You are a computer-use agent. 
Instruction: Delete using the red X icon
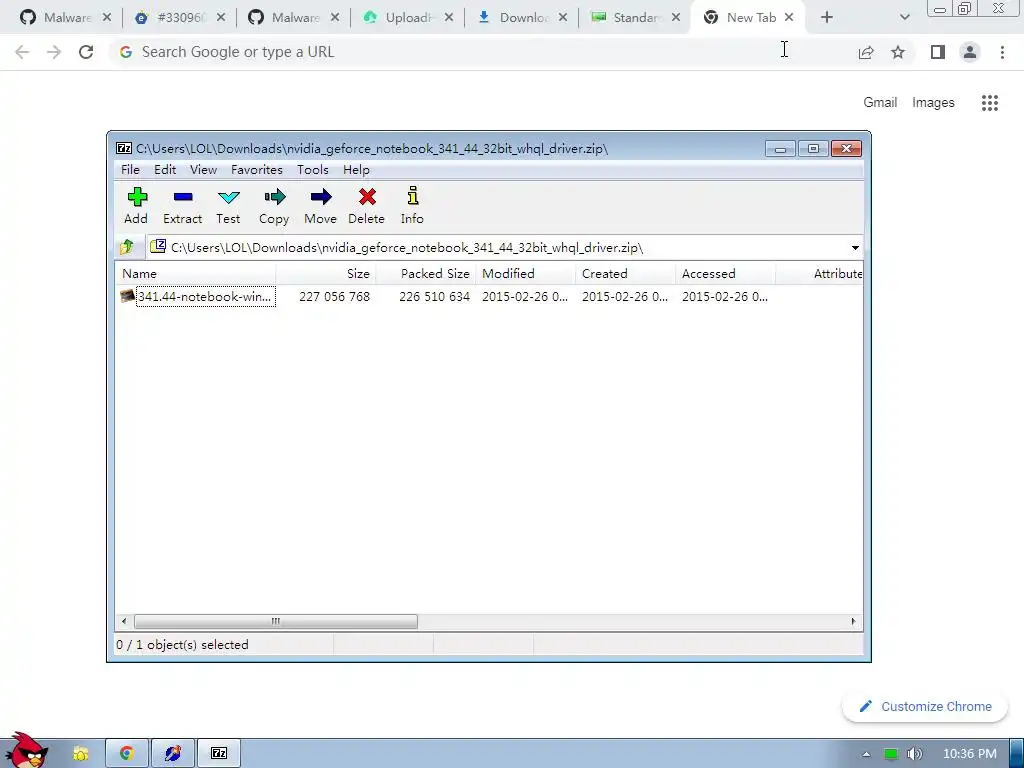tap(367, 206)
